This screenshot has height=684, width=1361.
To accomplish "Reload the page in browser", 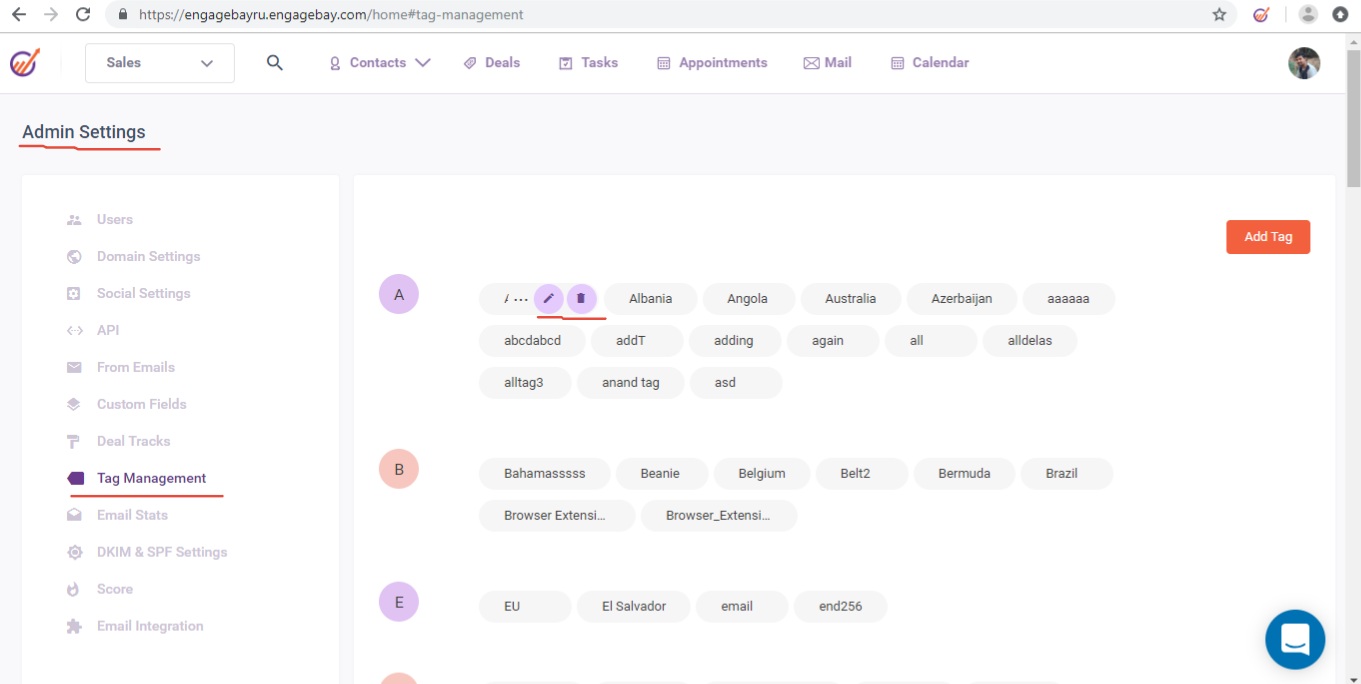I will [x=83, y=15].
